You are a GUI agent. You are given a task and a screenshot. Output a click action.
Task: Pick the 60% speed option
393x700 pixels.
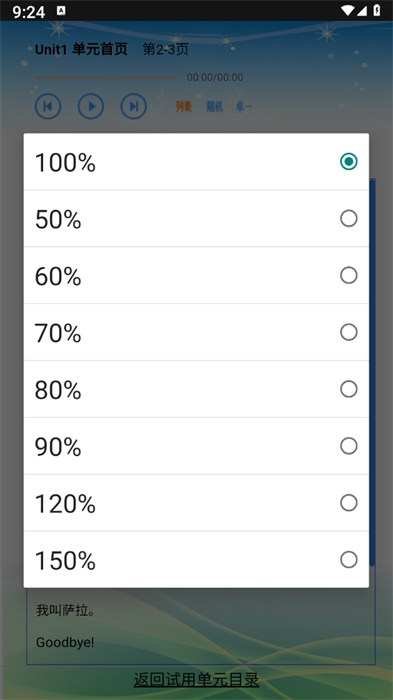[x=196, y=275]
